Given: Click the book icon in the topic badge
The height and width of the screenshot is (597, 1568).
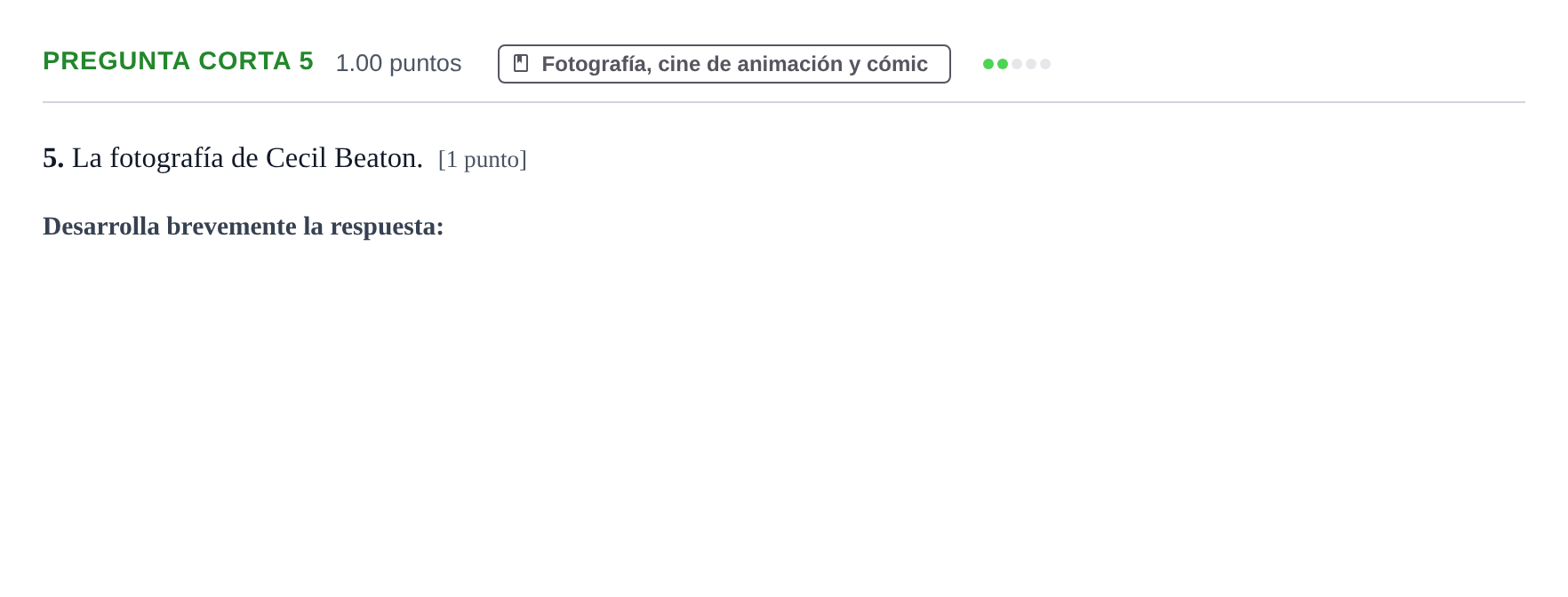Looking at the screenshot, I should (x=521, y=63).
